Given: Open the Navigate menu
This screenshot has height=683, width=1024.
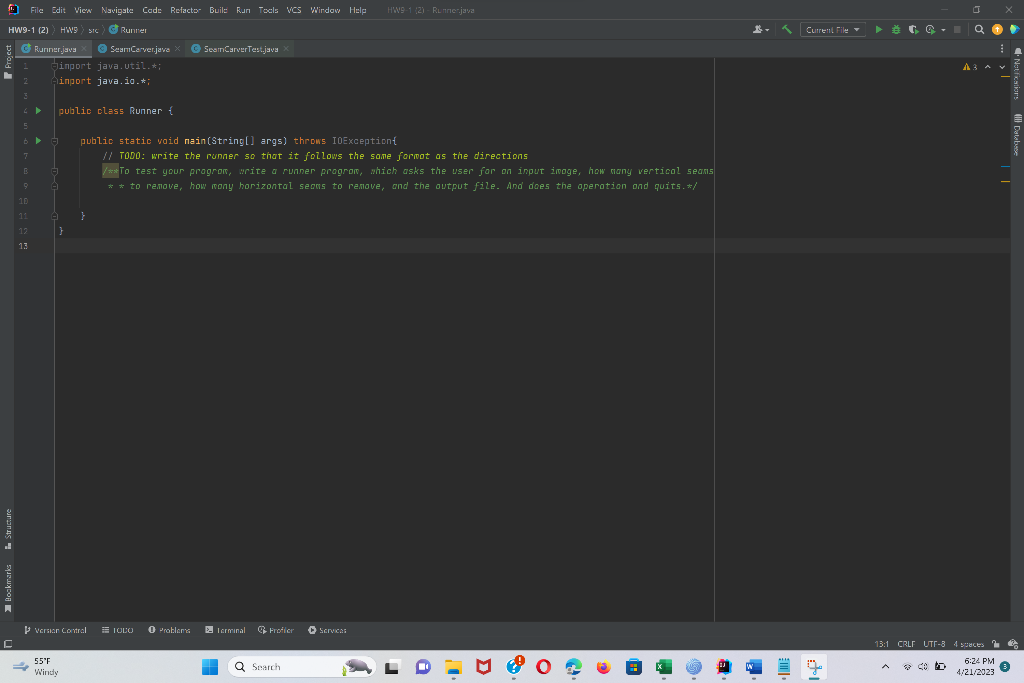Looking at the screenshot, I should tap(117, 10).
